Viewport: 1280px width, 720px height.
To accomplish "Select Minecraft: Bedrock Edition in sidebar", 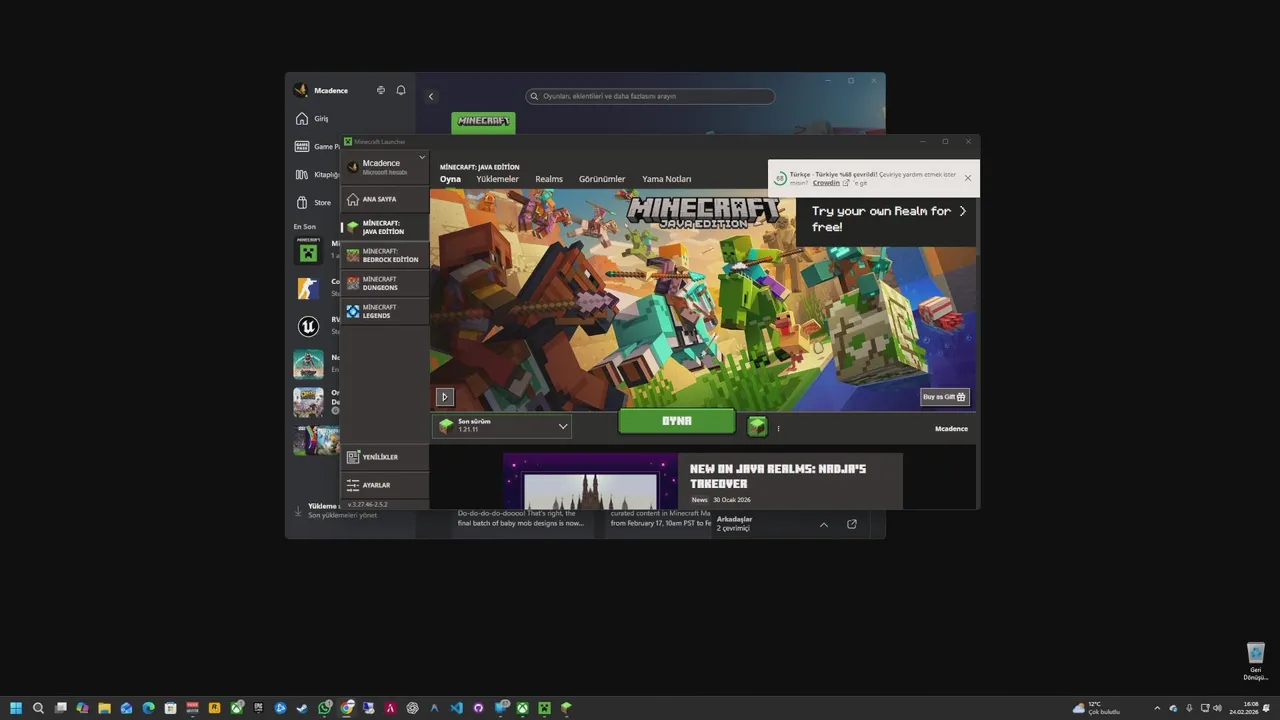I will coord(384,255).
